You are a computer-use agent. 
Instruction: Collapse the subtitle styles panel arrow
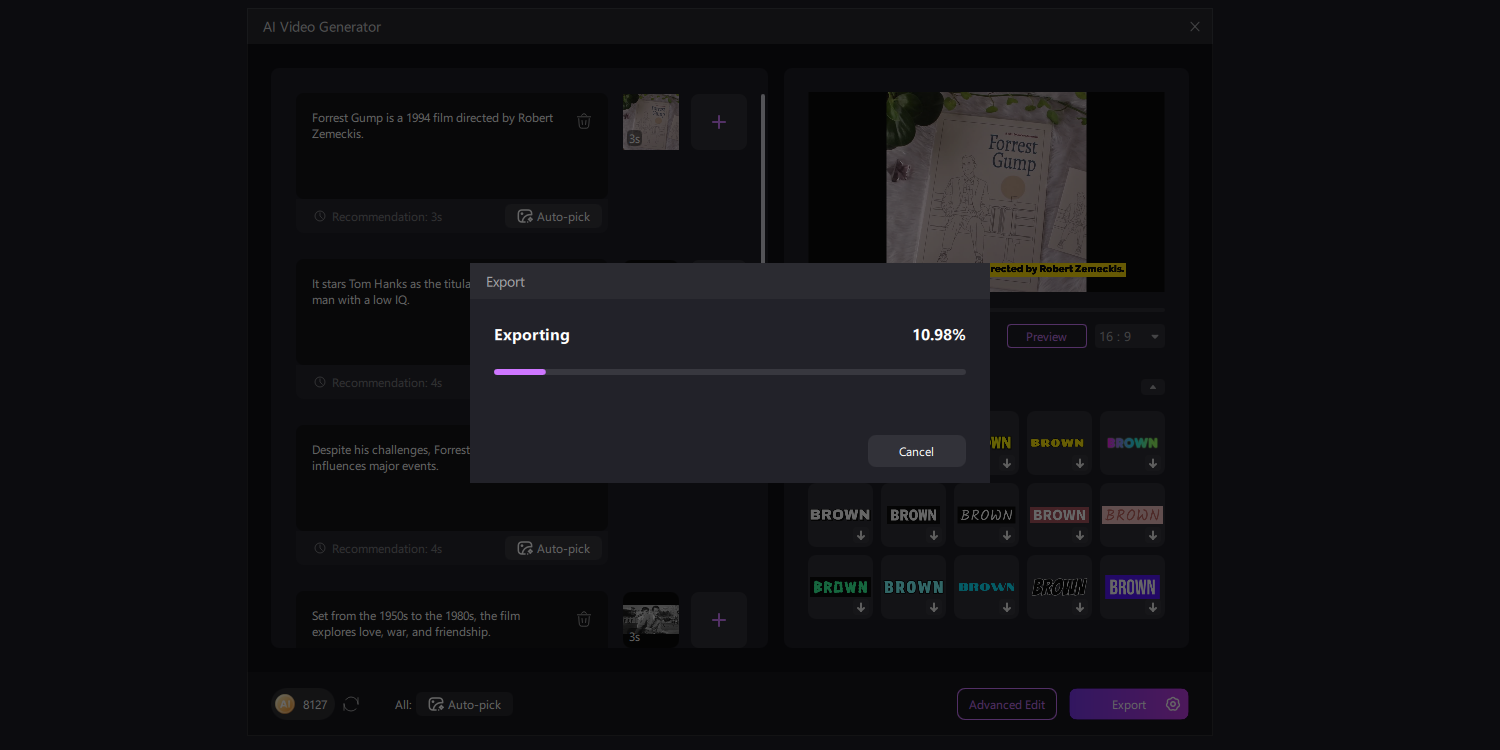pyautogui.click(x=1153, y=387)
